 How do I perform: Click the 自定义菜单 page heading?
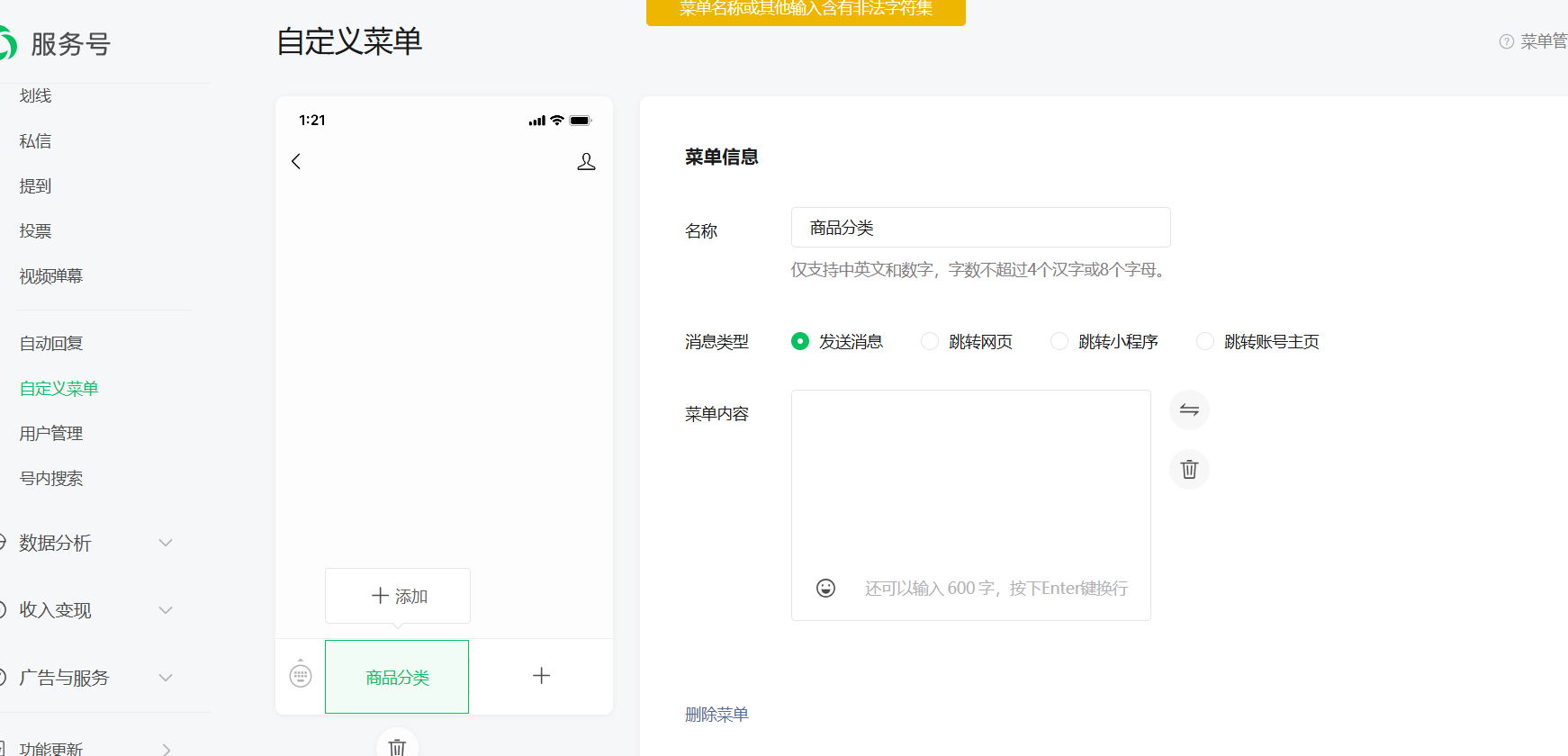(x=349, y=41)
